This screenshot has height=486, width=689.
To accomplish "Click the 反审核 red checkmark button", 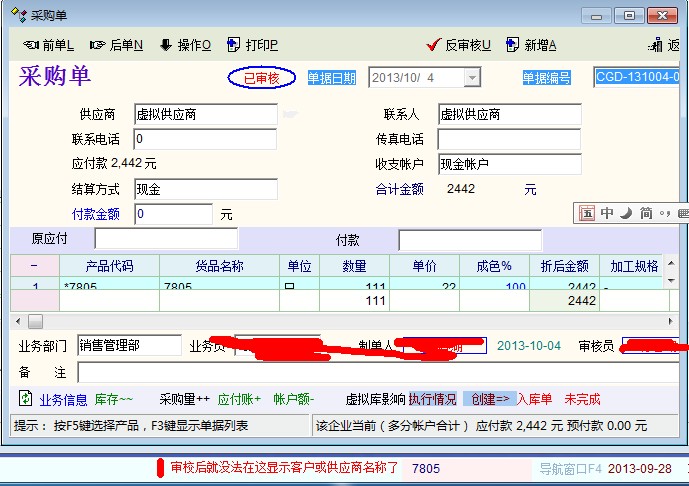I will click(x=458, y=45).
